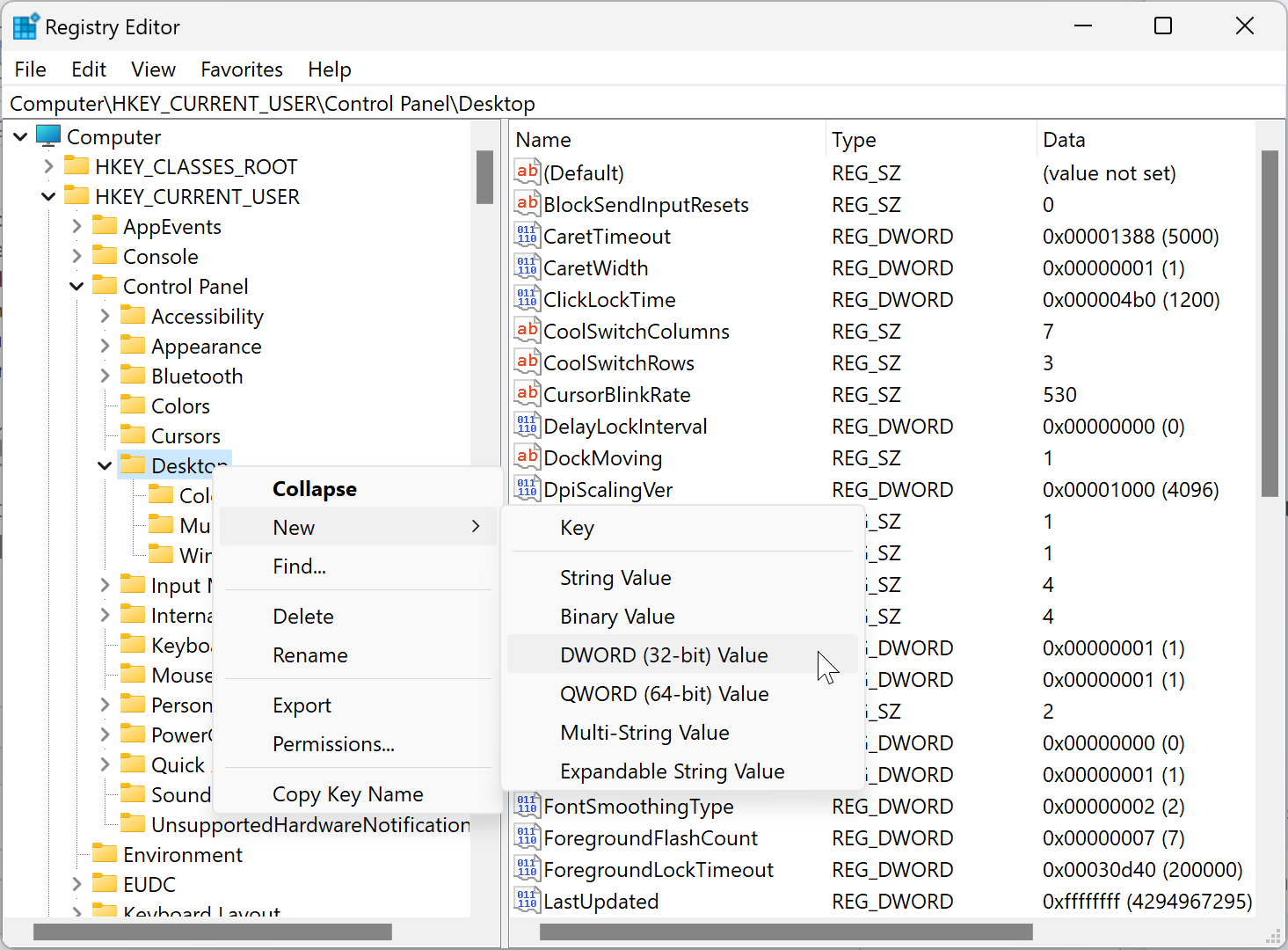
Task: Click the Name column header
Action: coord(668,140)
